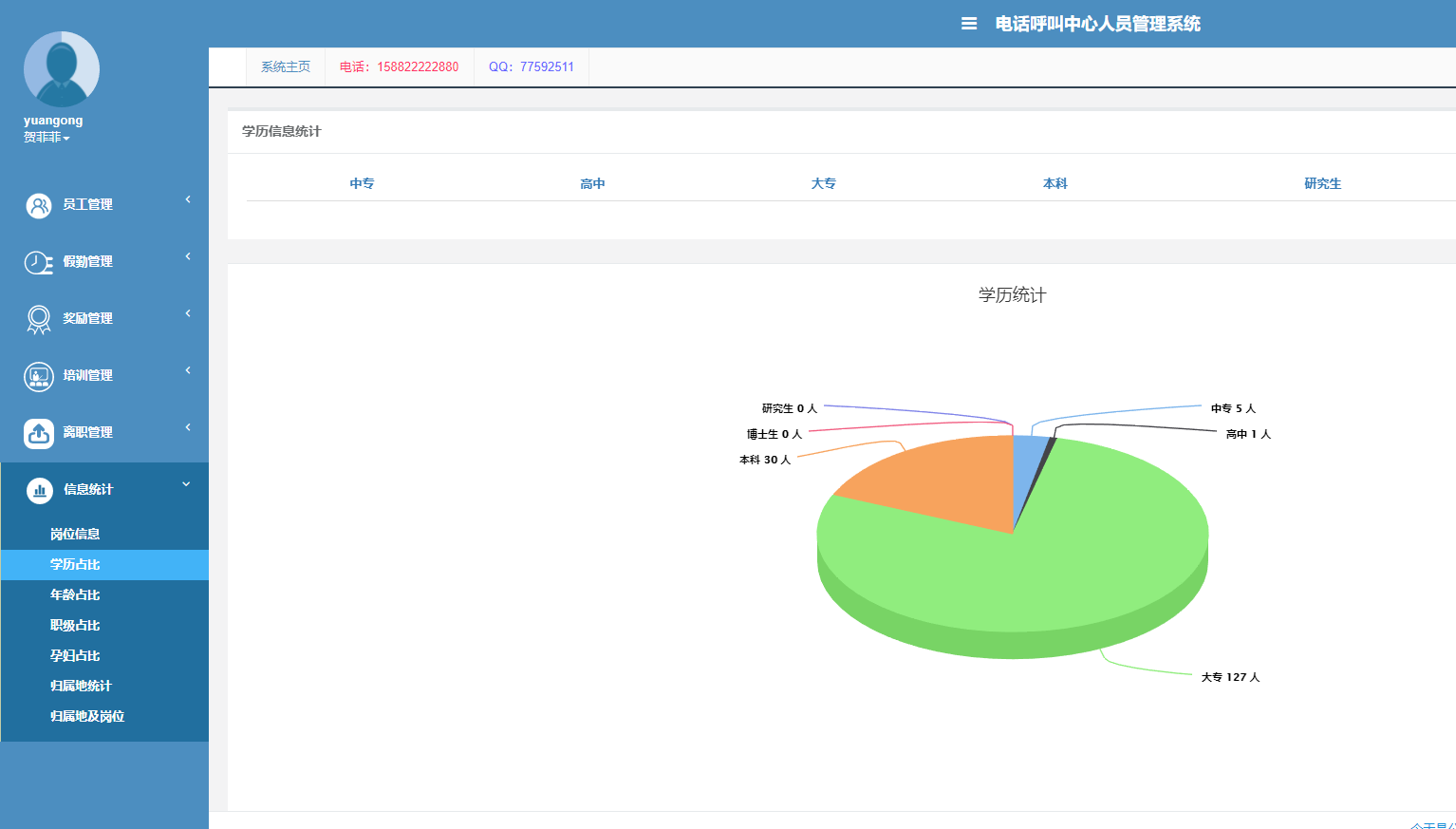Click the 培训管理 presentation icon
Image resolution: width=1456 pixels, height=829 pixels.
(39, 376)
